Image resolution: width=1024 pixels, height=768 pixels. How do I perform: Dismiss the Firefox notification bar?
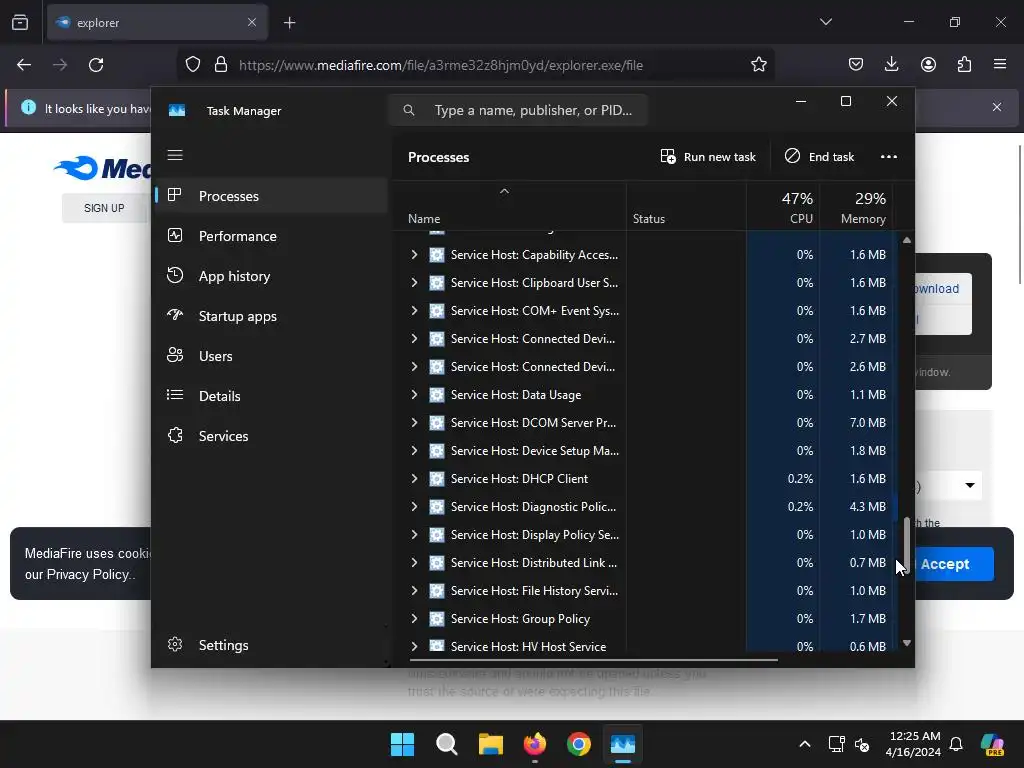click(x=997, y=107)
